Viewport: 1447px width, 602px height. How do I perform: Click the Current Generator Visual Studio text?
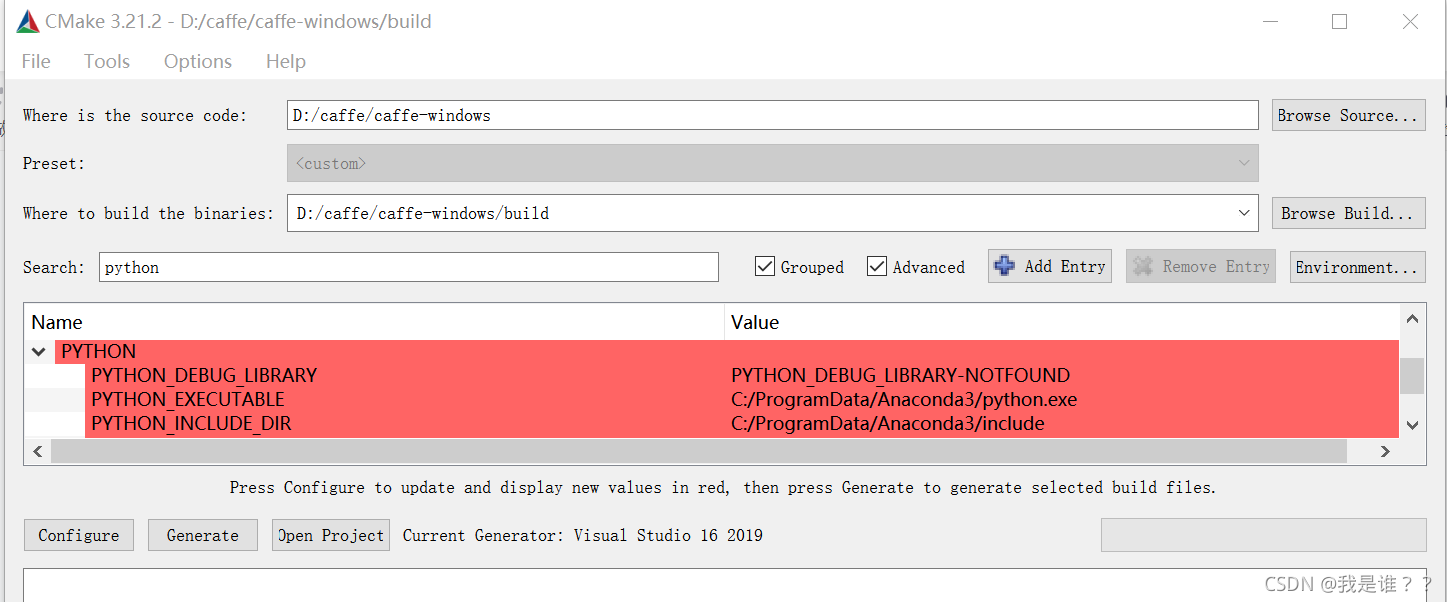click(582, 535)
